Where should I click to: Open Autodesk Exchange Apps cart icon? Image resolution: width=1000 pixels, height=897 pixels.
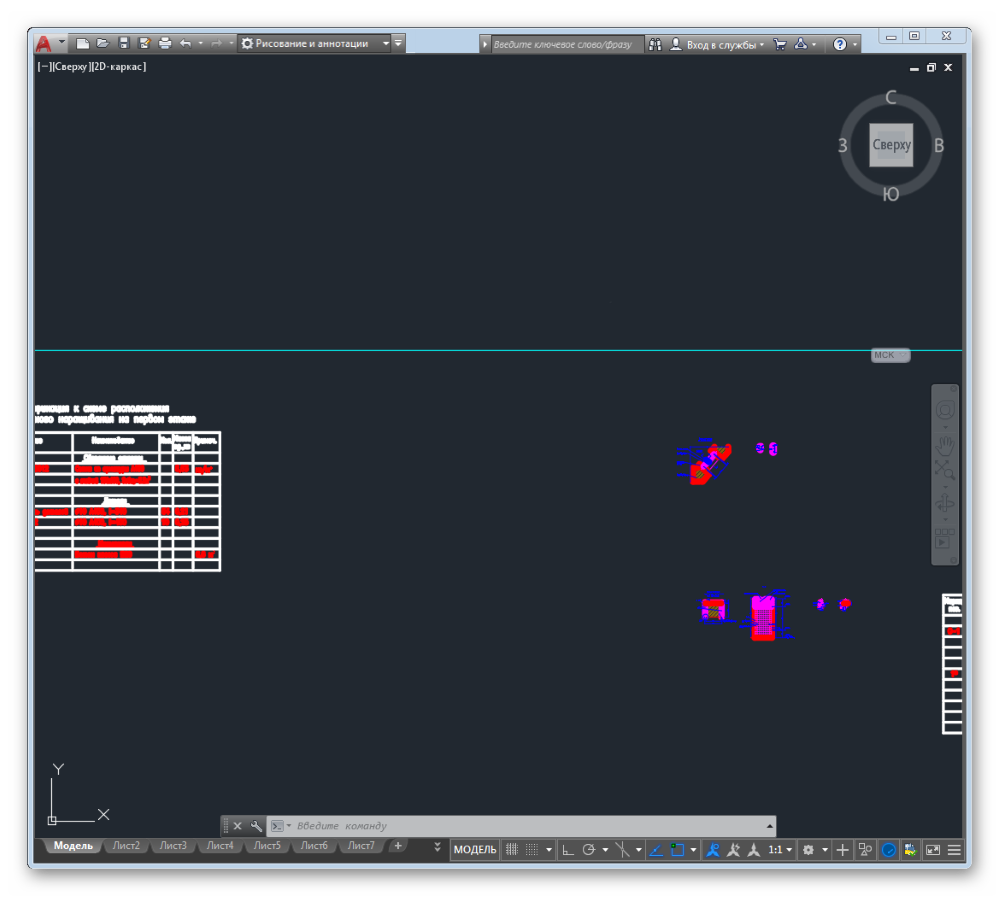pos(779,44)
